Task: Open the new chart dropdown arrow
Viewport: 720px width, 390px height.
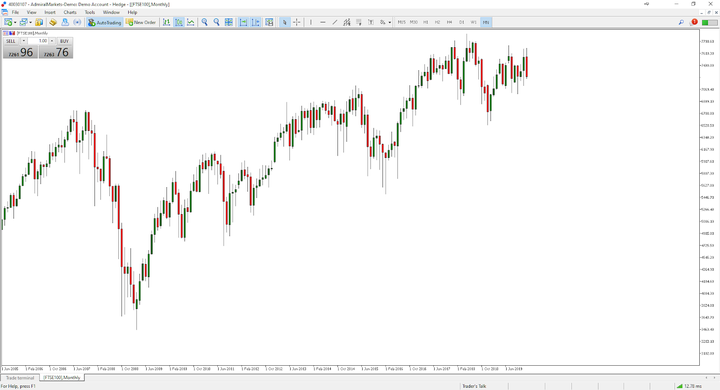Action: coord(15,22)
